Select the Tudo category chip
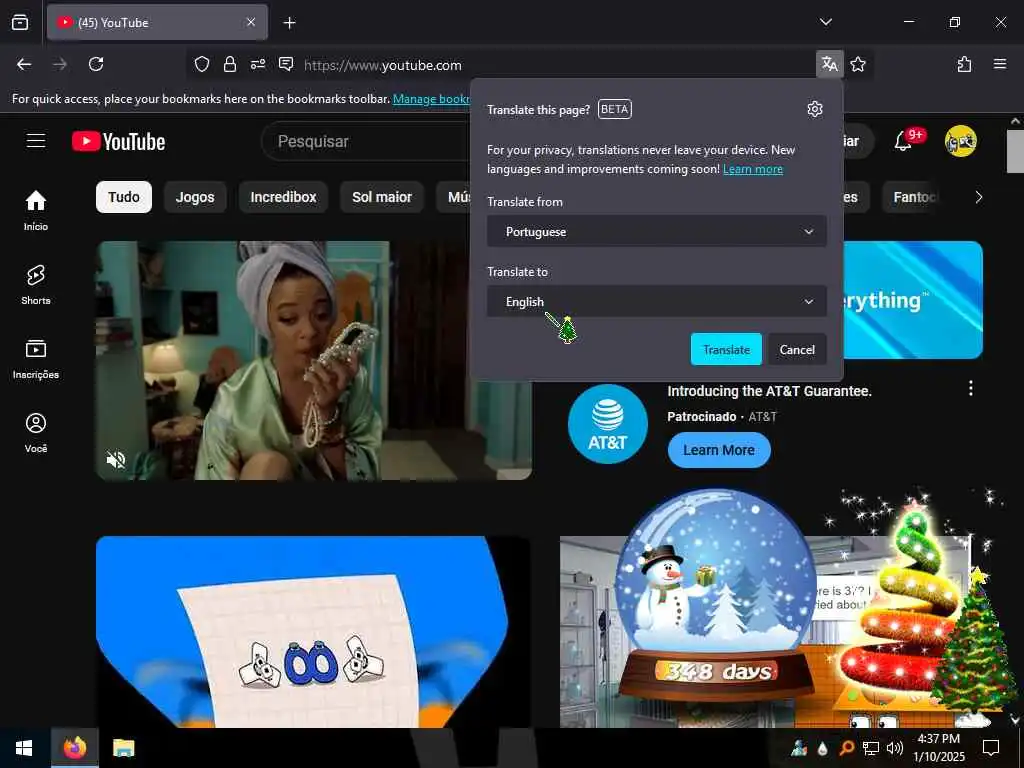1024x768 pixels. pos(124,197)
